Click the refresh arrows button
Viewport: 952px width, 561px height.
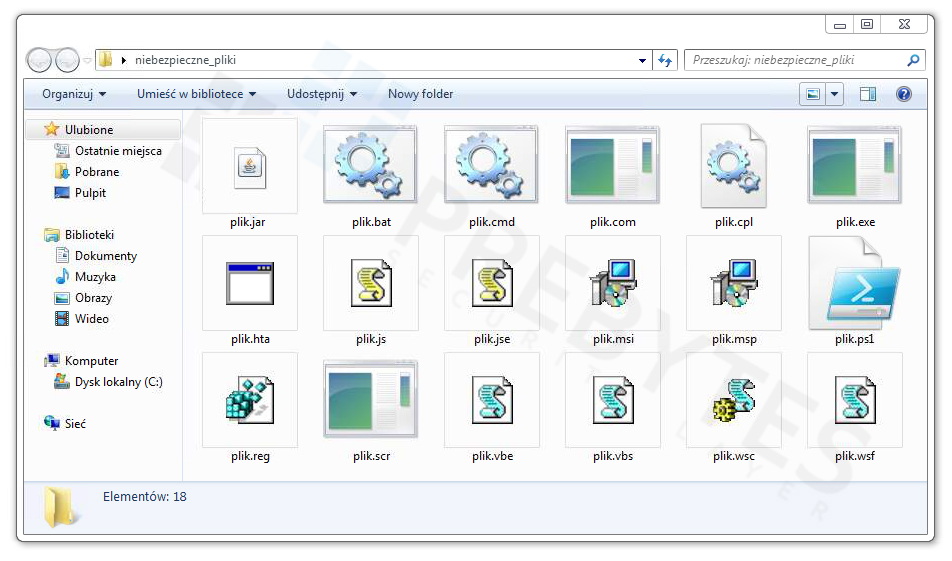tap(665, 60)
